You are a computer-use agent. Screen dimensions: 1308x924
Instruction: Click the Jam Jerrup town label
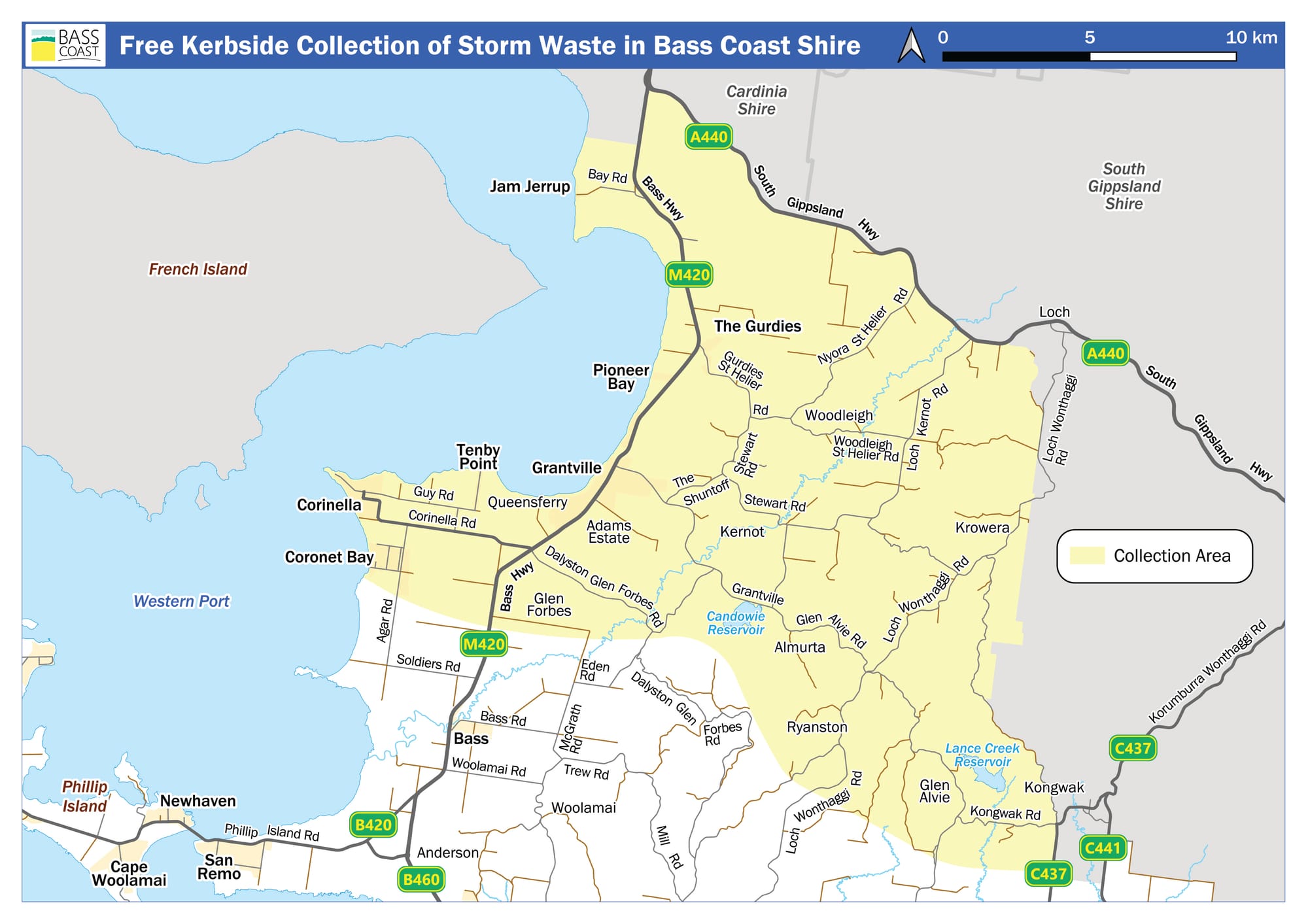coord(530,186)
